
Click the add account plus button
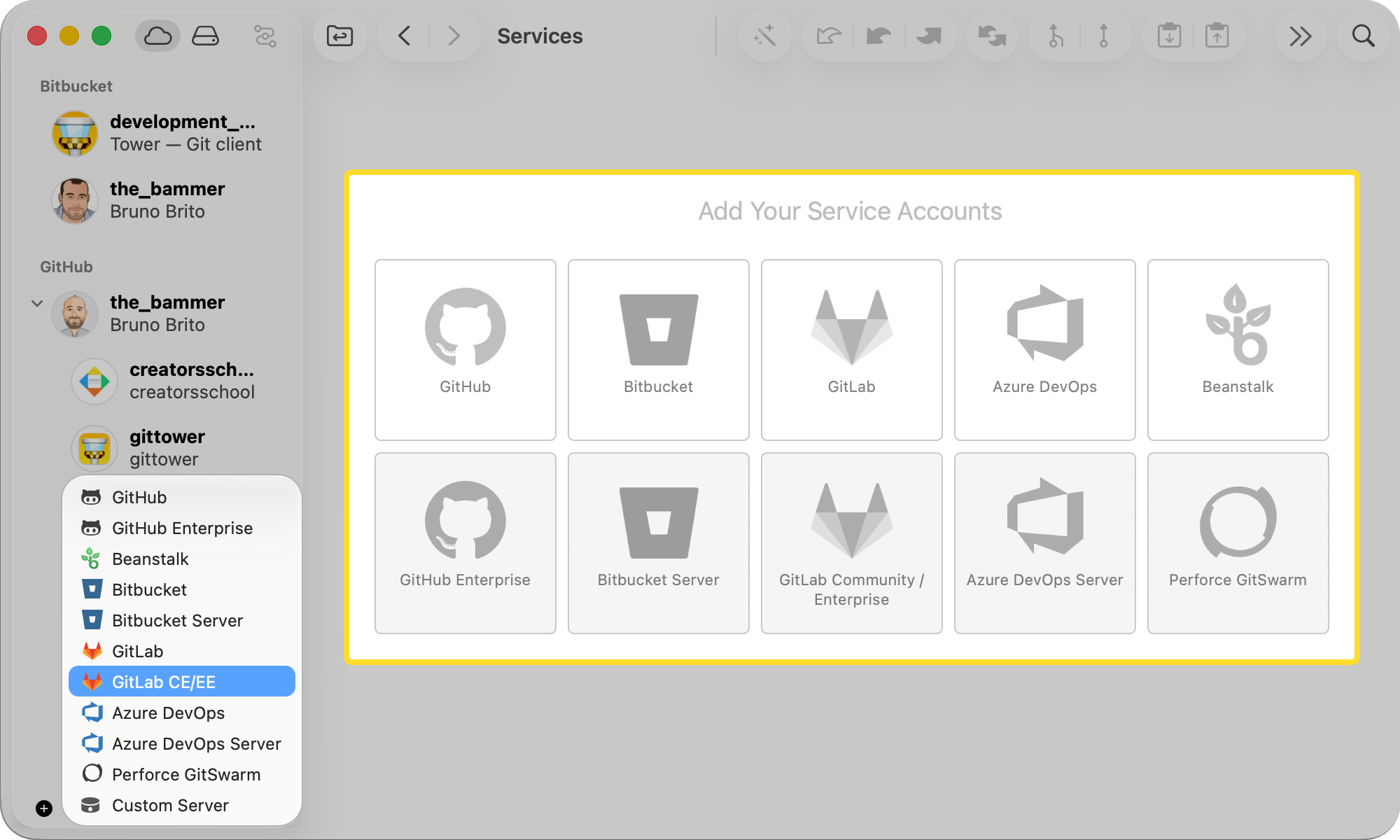[44, 808]
